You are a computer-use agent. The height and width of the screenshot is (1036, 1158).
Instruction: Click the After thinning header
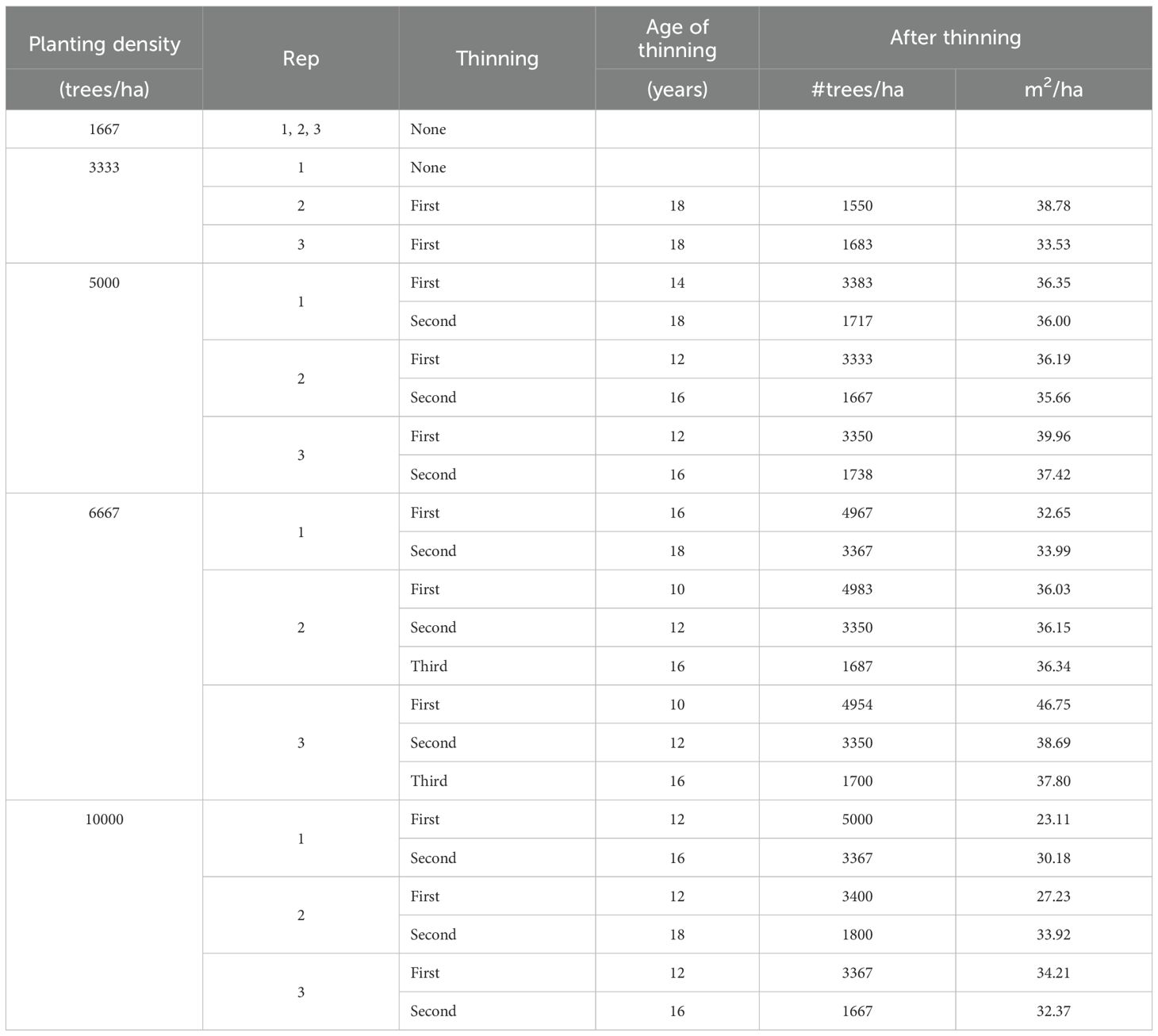coord(955,37)
